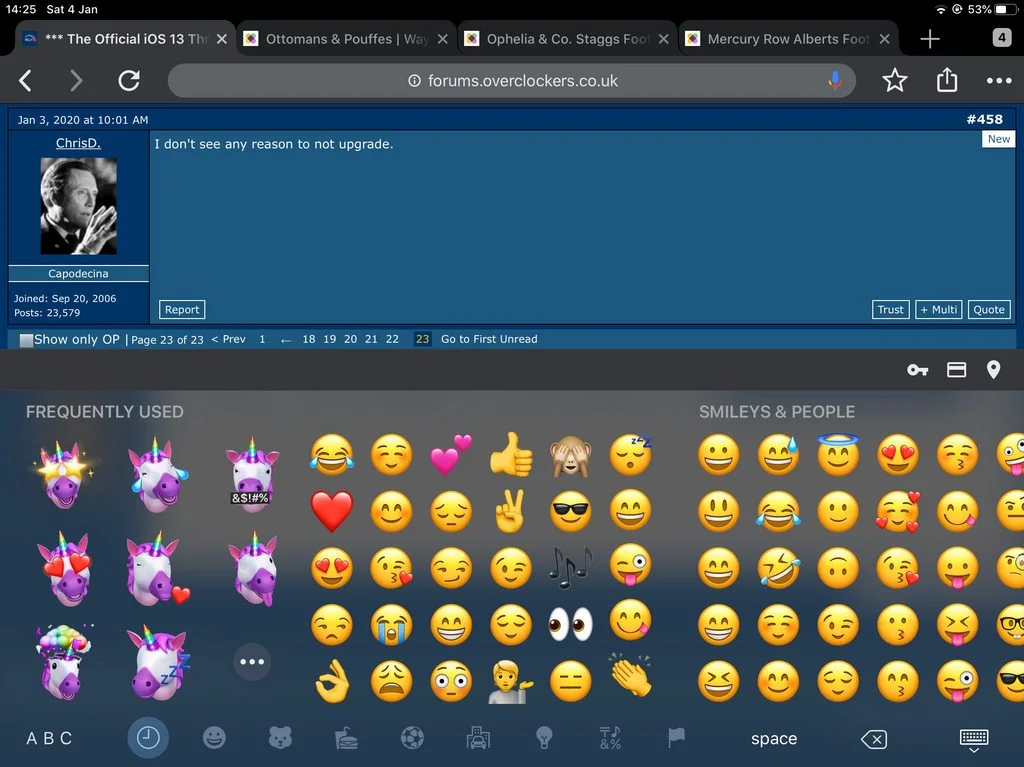Go to First Unread link
The height and width of the screenshot is (767, 1024).
pos(489,339)
